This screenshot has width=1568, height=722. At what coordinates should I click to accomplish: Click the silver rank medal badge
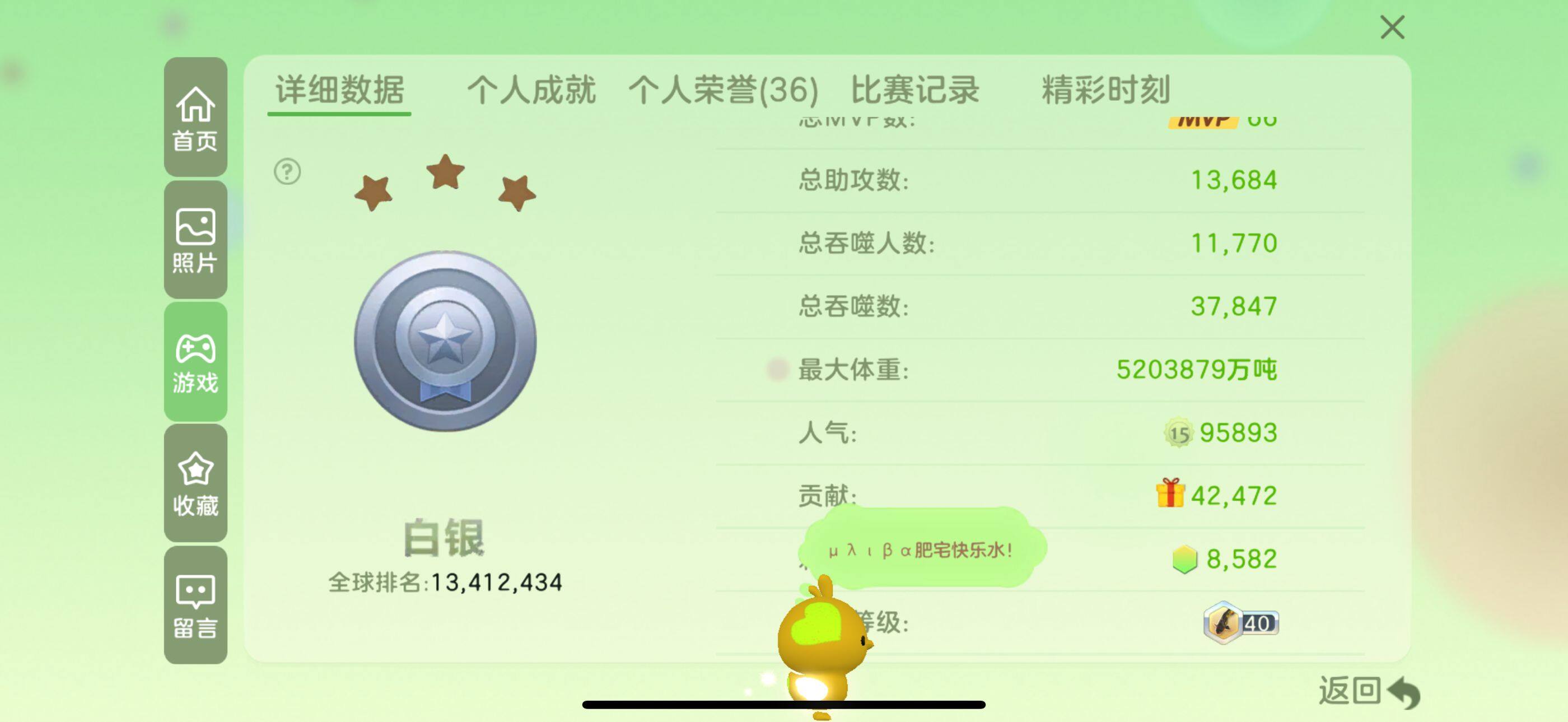point(445,341)
